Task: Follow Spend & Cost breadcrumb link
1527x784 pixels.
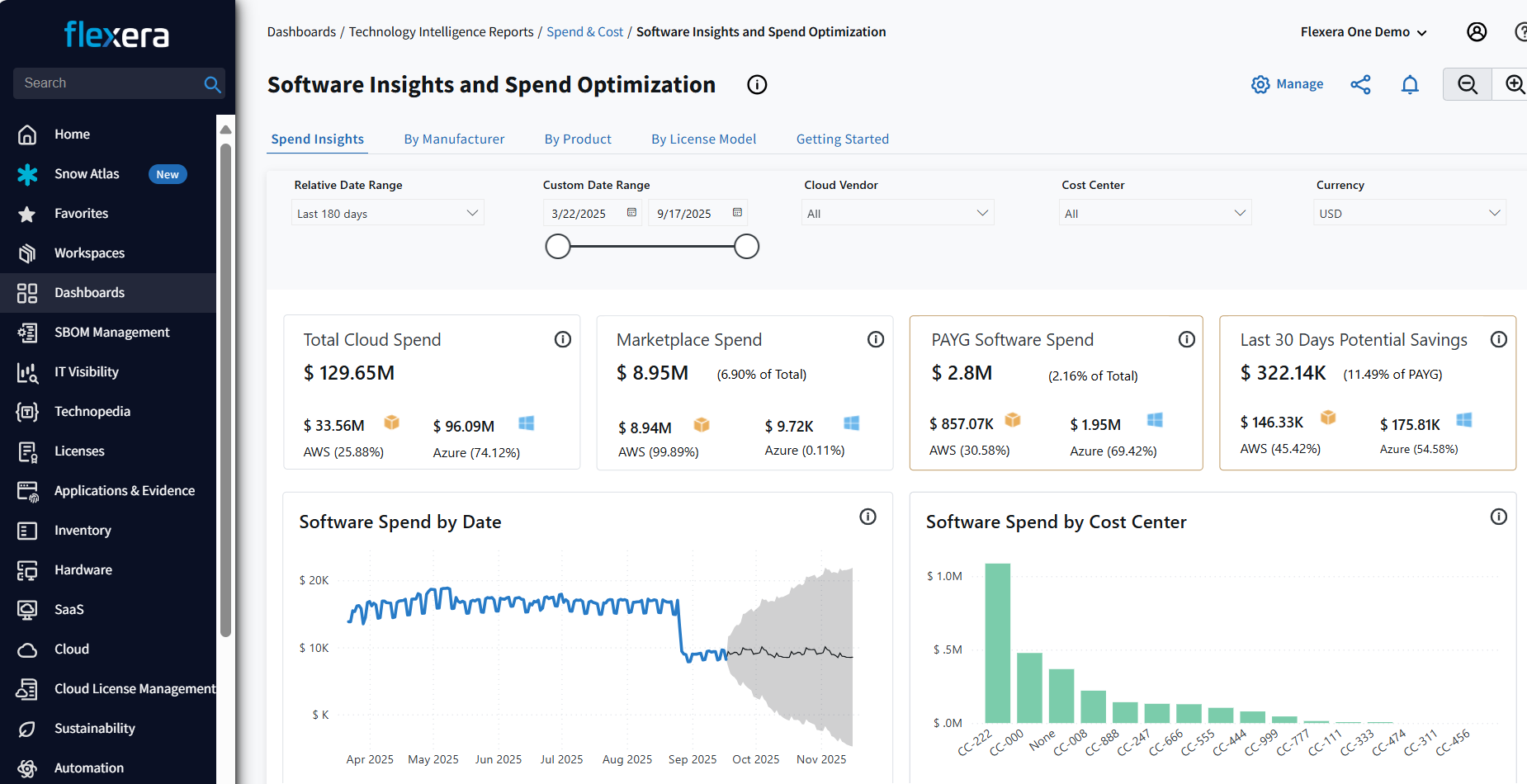Action: point(584,32)
